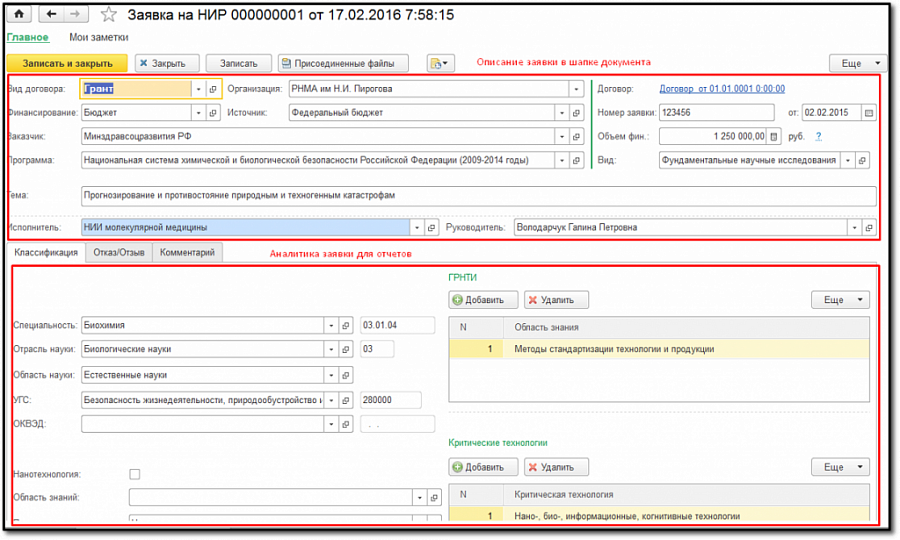Open the Отрасль науки field's linked item
This screenshot has width=900, height=540.
[346, 349]
